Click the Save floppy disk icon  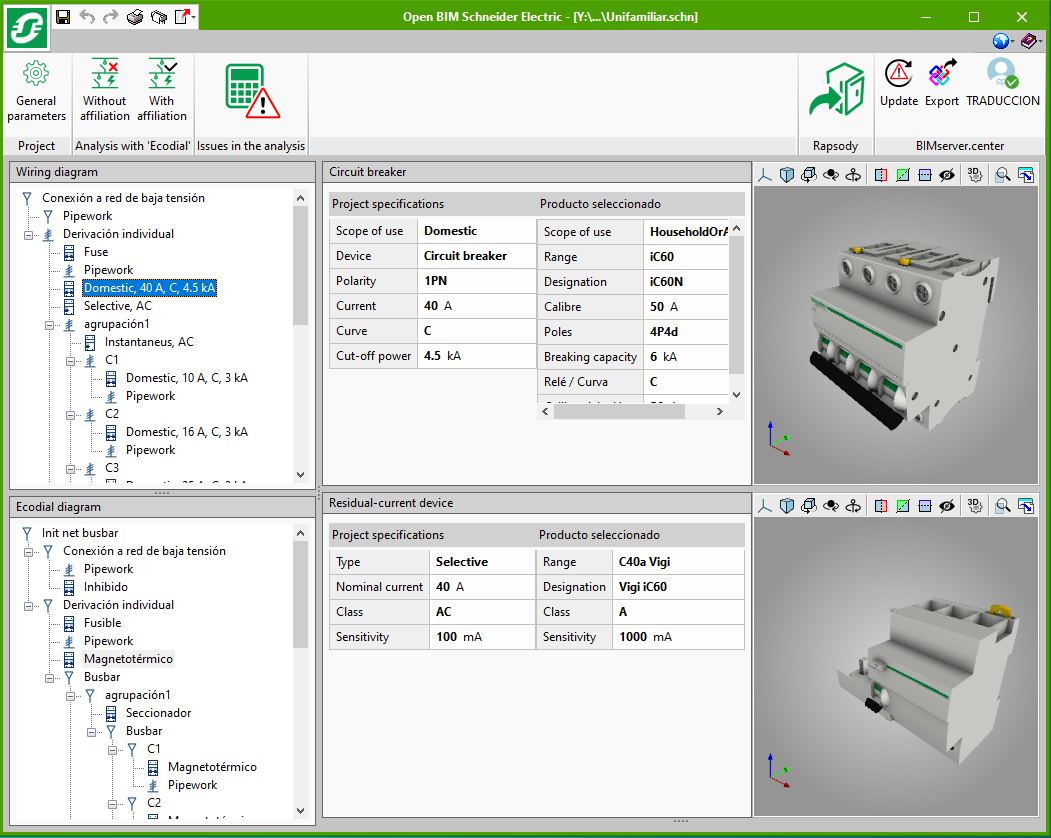click(63, 17)
